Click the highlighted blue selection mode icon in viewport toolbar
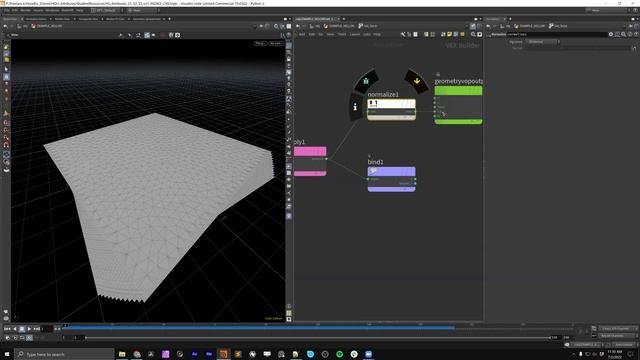The image size is (640, 360). point(147,35)
